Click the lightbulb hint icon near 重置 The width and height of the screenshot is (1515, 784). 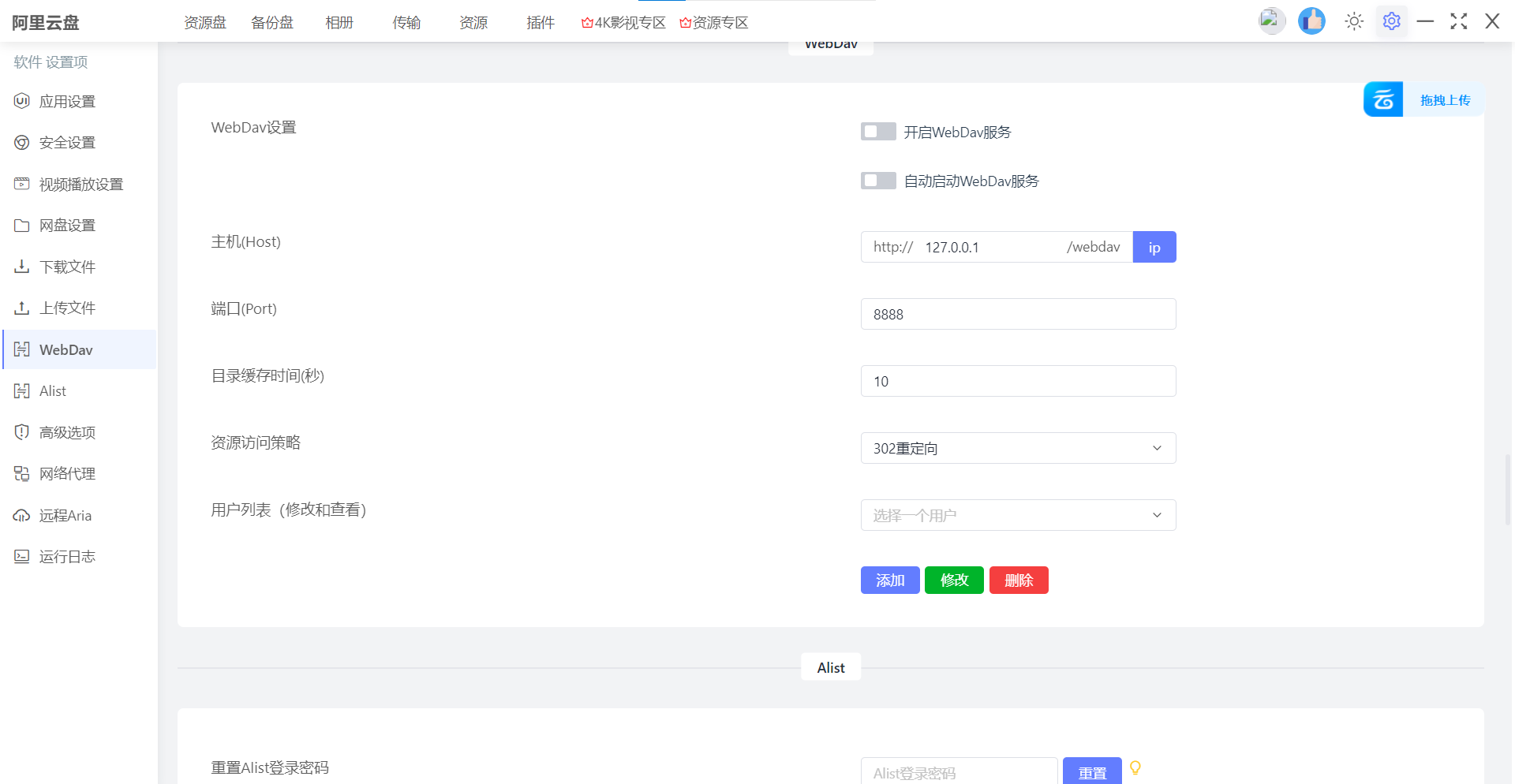[x=1135, y=767]
